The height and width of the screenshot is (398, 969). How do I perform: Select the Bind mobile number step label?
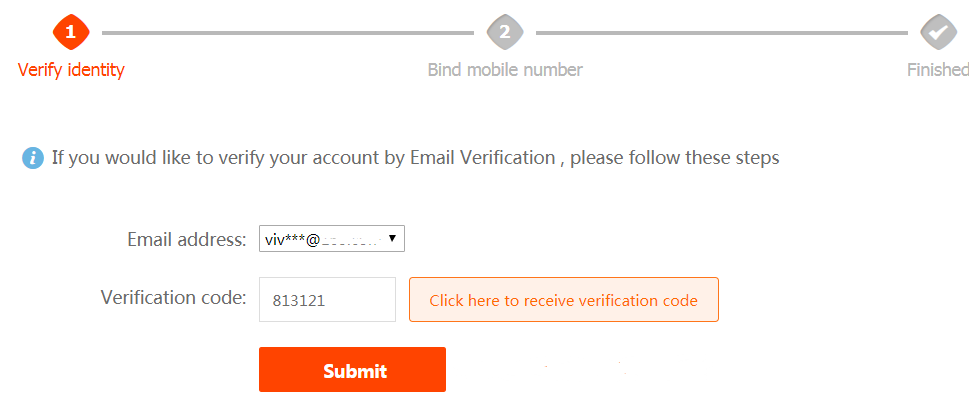(x=505, y=70)
